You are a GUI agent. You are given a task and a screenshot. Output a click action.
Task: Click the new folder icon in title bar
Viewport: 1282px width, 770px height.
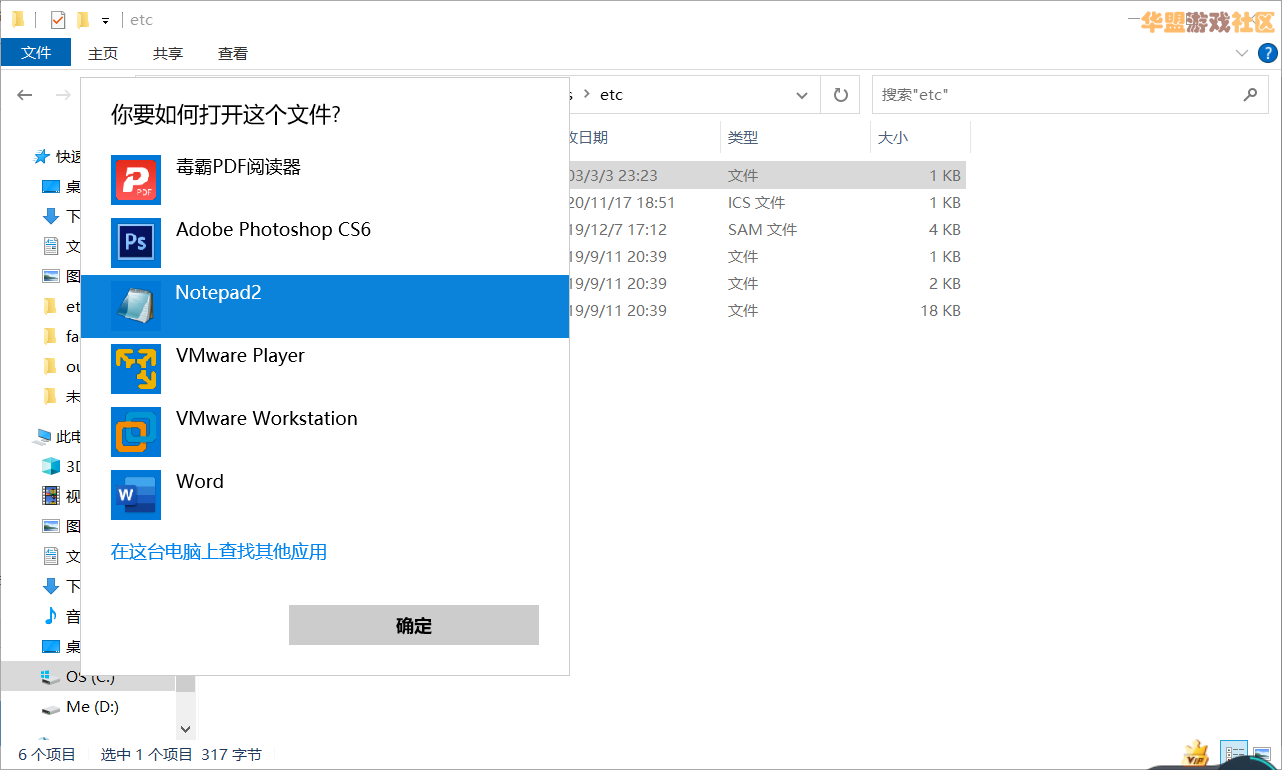(x=83, y=19)
